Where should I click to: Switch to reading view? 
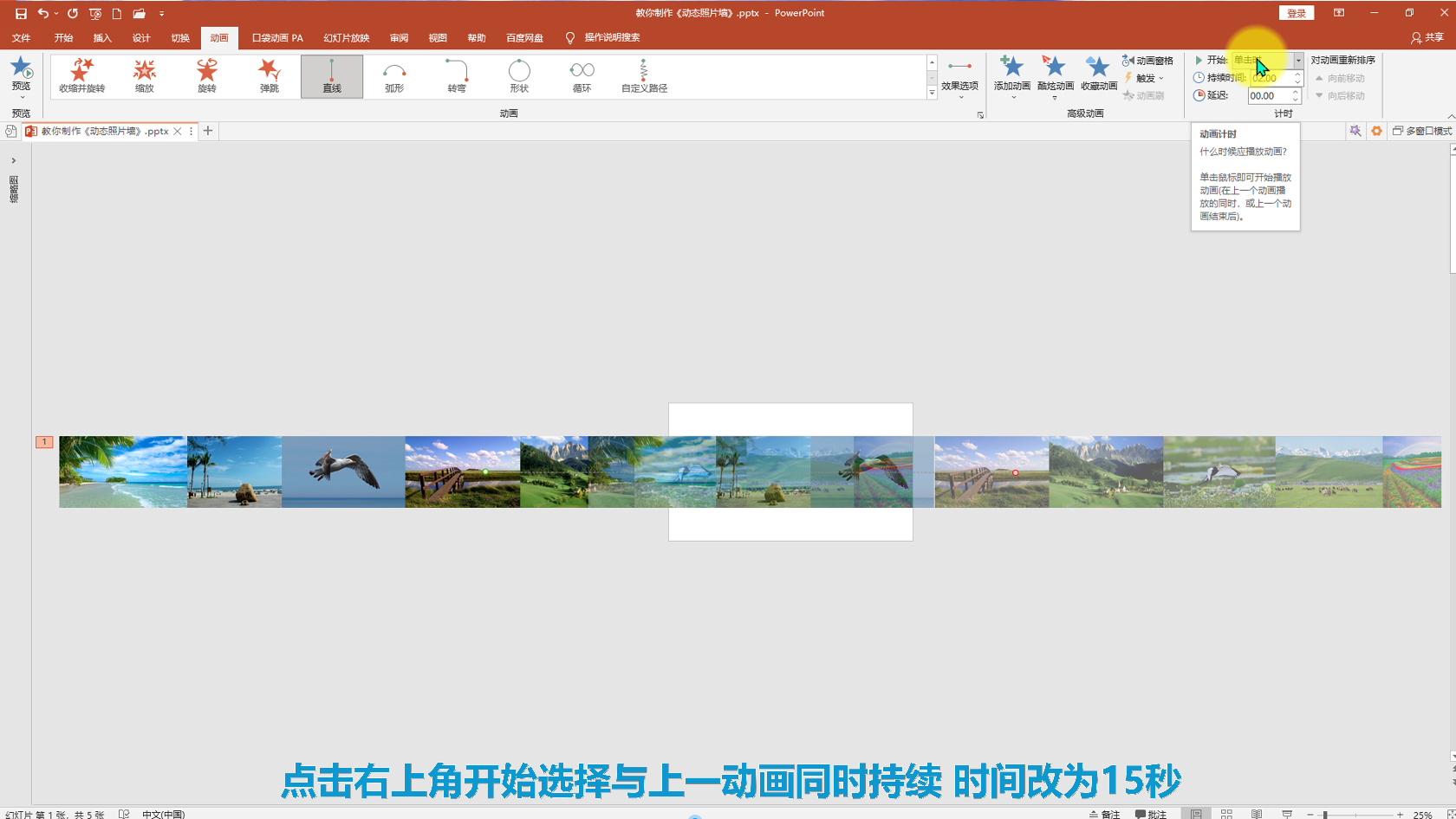pos(1257,814)
